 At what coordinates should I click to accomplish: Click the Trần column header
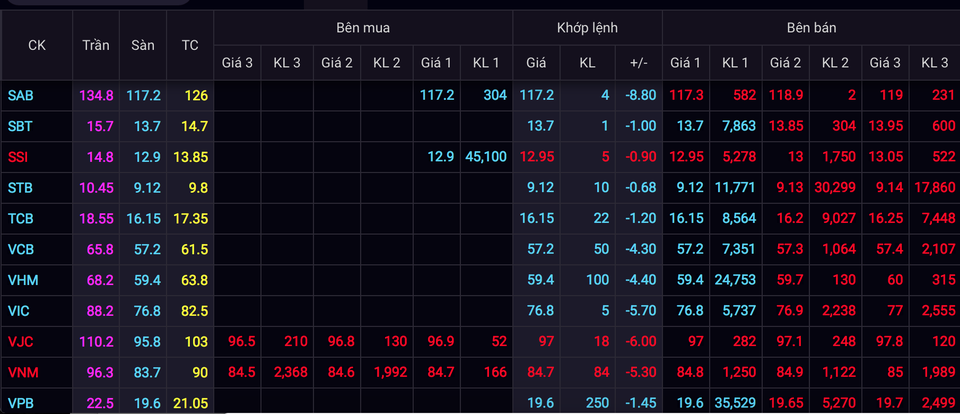(x=96, y=45)
